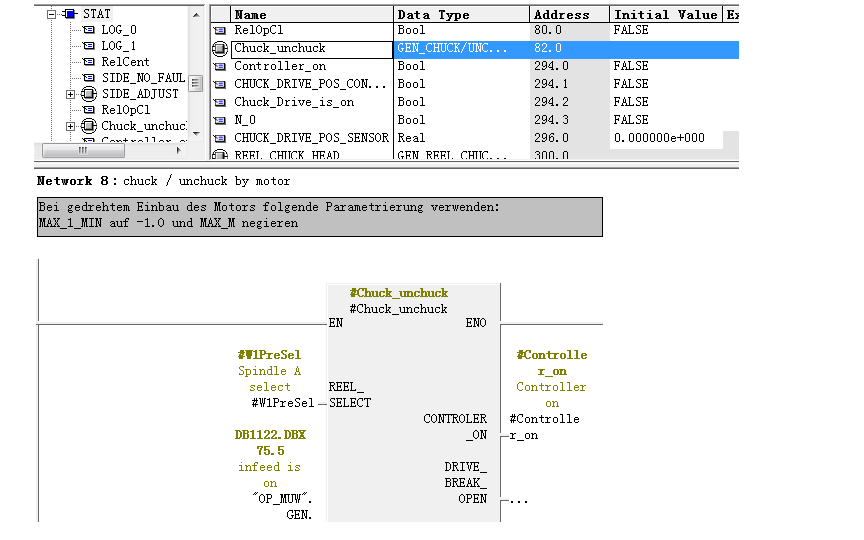Click the DRIVE_BREAK_OPEN output pin label
The image size is (864, 540).
pyautogui.click(x=466, y=483)
